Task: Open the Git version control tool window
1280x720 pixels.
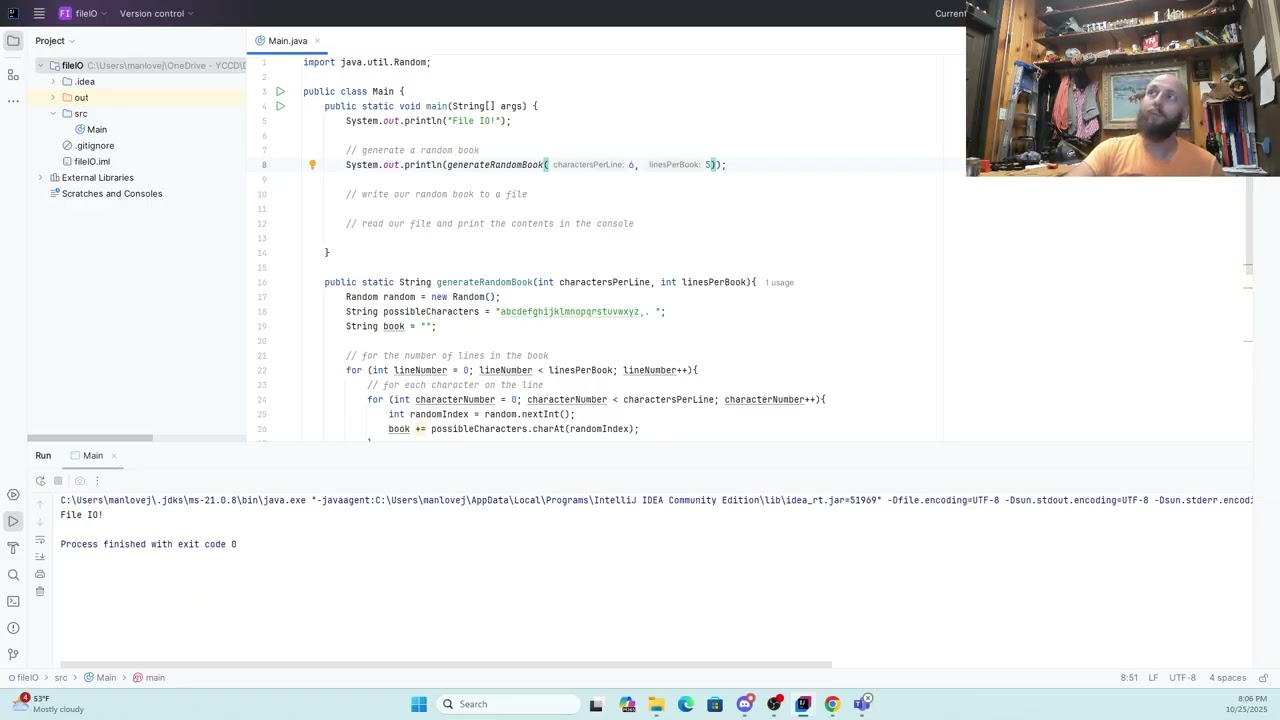Action: point(13,654)
